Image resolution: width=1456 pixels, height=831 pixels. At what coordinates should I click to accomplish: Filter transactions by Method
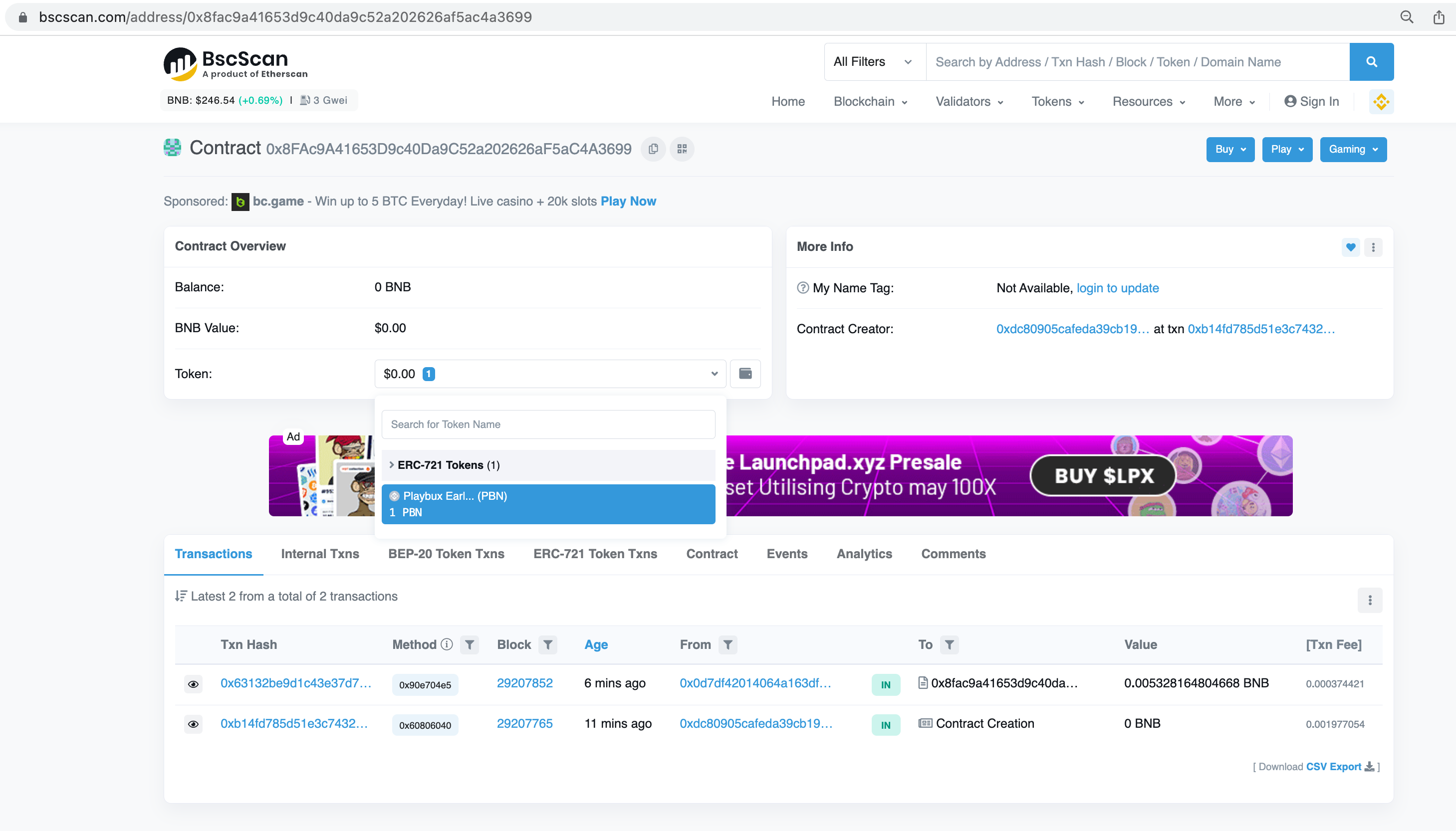point(469,644)
